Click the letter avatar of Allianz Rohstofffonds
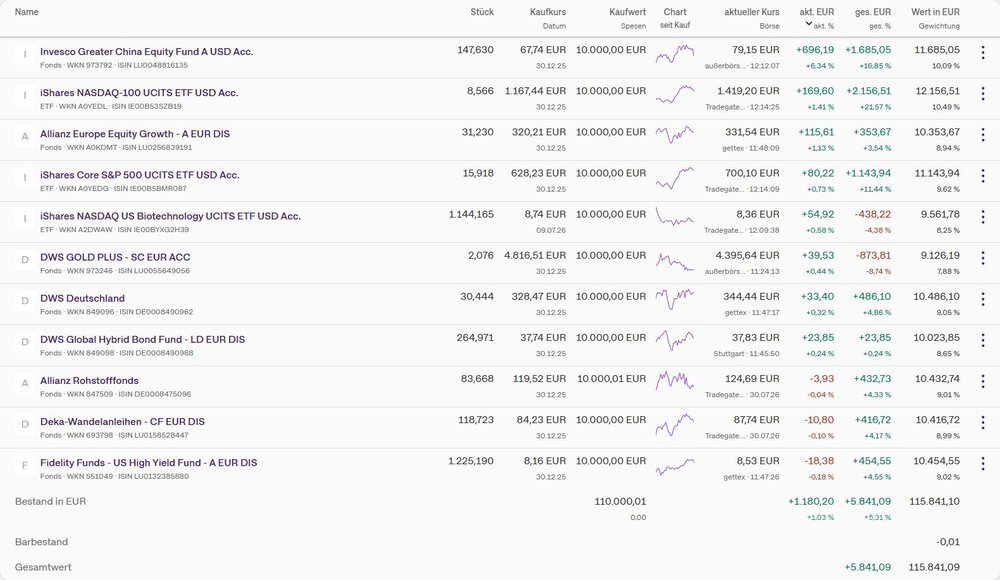1000x580 pixels. pos(25,383)
